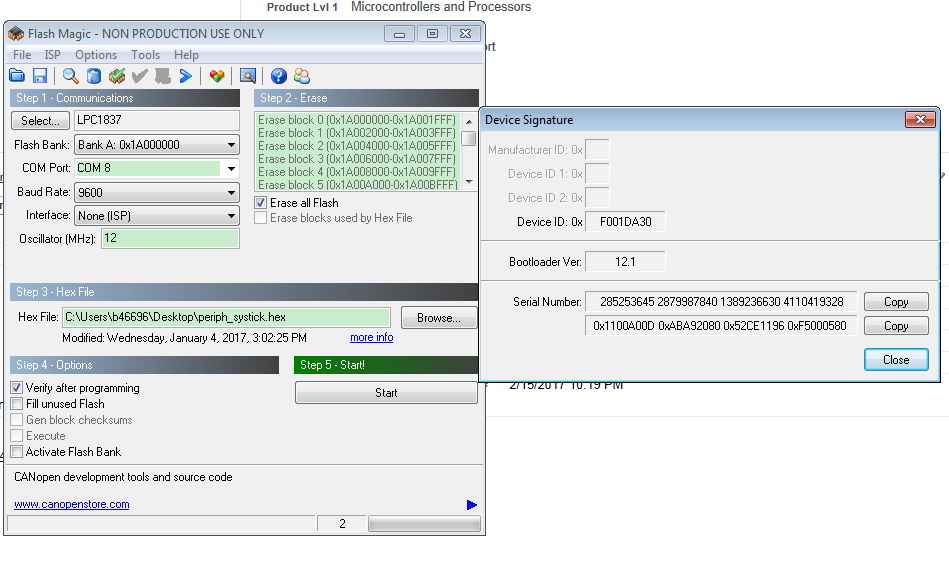
Task: Click the two-people users toolbar icon
Action: [x=301, y=76]
